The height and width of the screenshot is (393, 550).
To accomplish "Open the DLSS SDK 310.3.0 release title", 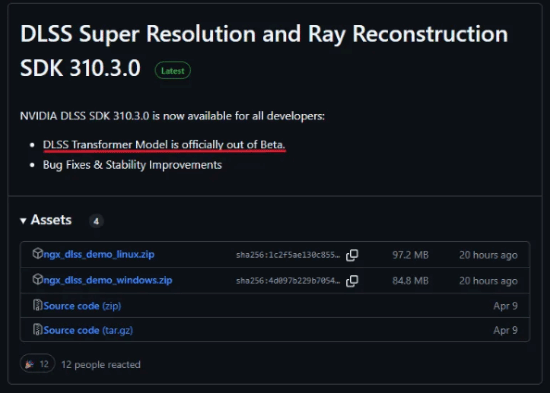I will pyautogui.click(x=264, y=50).
